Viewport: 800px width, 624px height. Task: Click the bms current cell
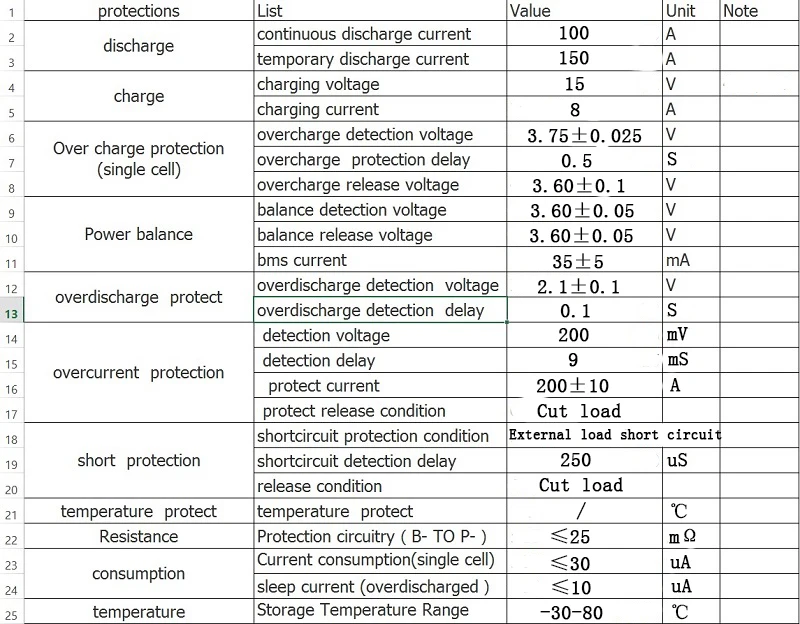pyautogui.click(x=380, y=260)
